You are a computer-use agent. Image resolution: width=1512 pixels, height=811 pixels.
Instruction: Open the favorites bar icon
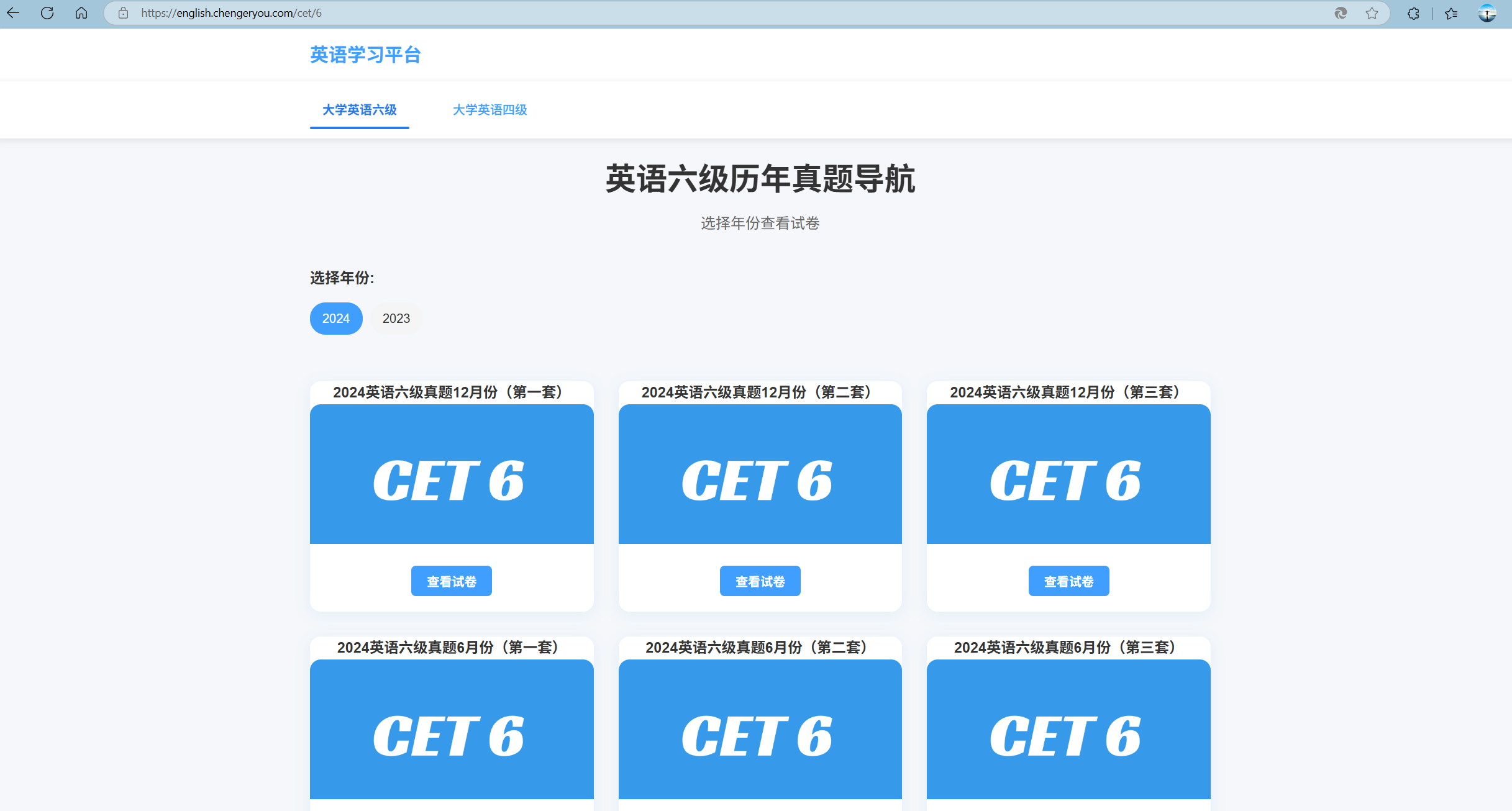1451,12
